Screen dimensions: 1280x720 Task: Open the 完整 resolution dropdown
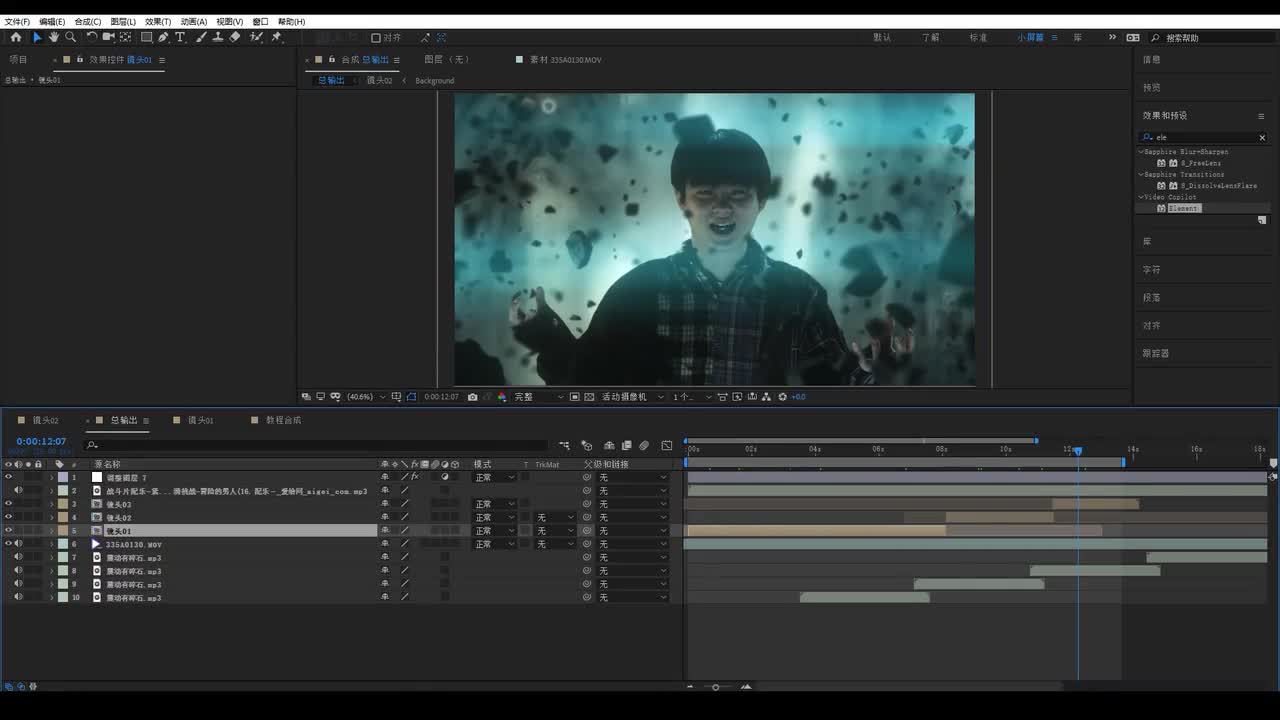point(538,397)
